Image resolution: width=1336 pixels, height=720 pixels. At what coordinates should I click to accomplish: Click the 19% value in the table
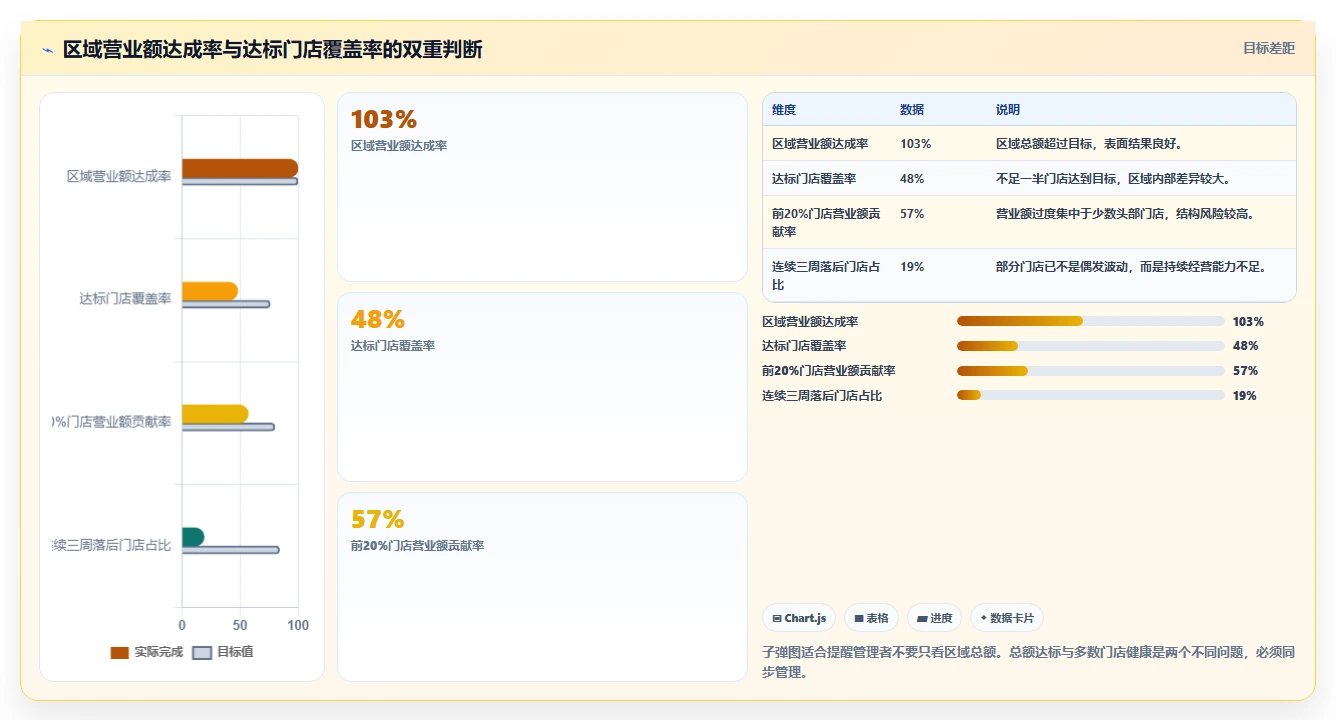tap(912, 267)
